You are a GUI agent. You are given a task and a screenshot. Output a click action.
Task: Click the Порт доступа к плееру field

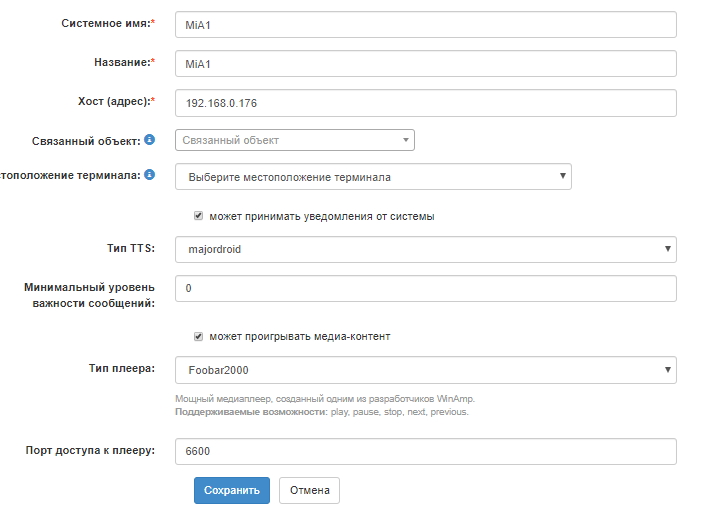[425, 452]
